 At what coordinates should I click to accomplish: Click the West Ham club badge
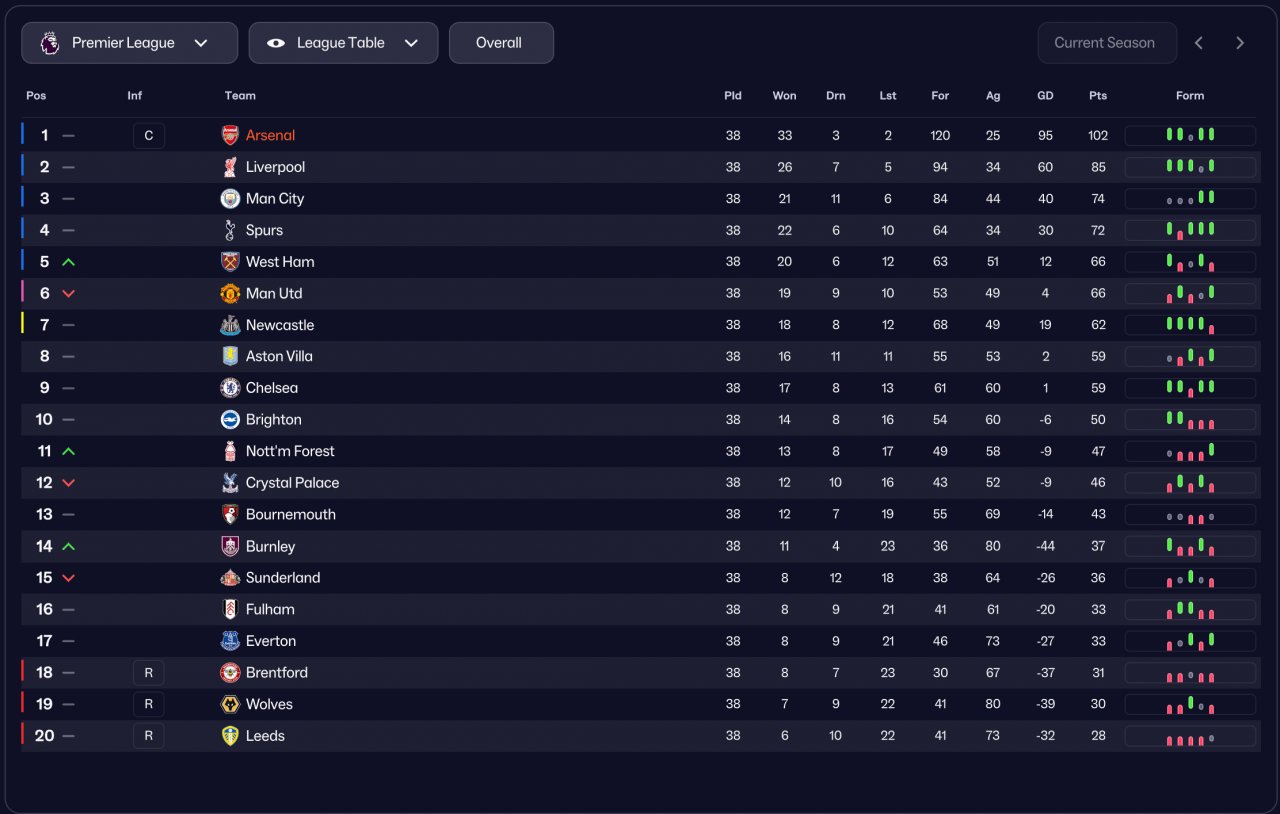coord(230,262)
